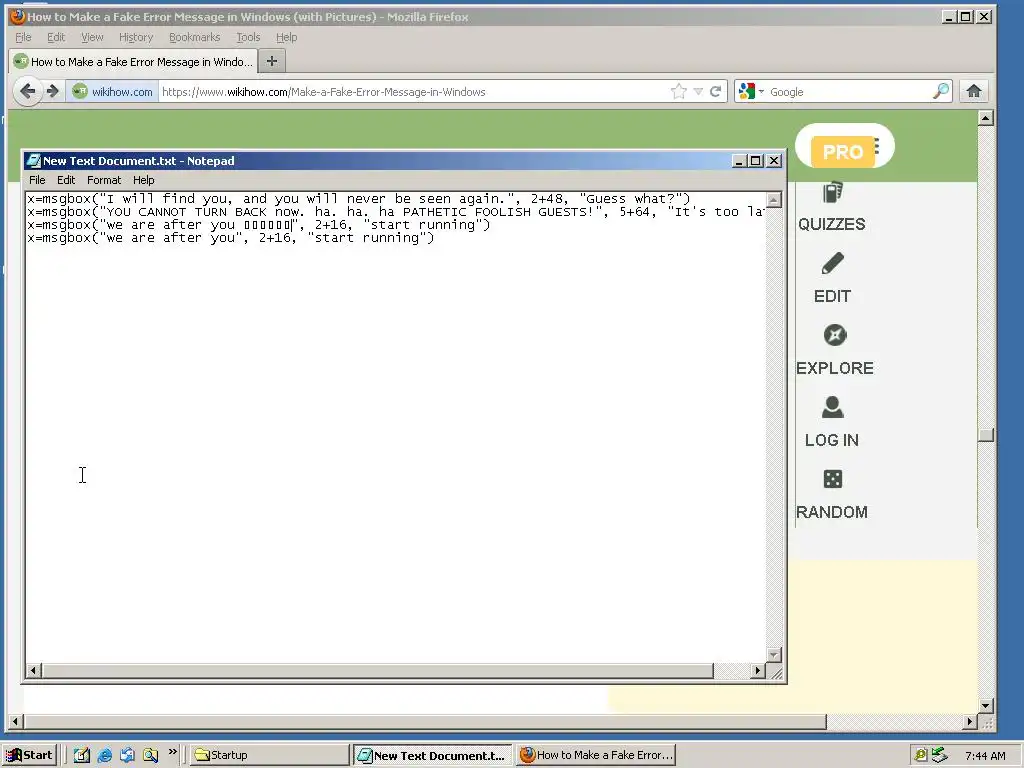The width and height of the screenshot is (1024, 768).
Task: Click Notepad vertical scrollbar down arrow
Action: pos(774,654)
